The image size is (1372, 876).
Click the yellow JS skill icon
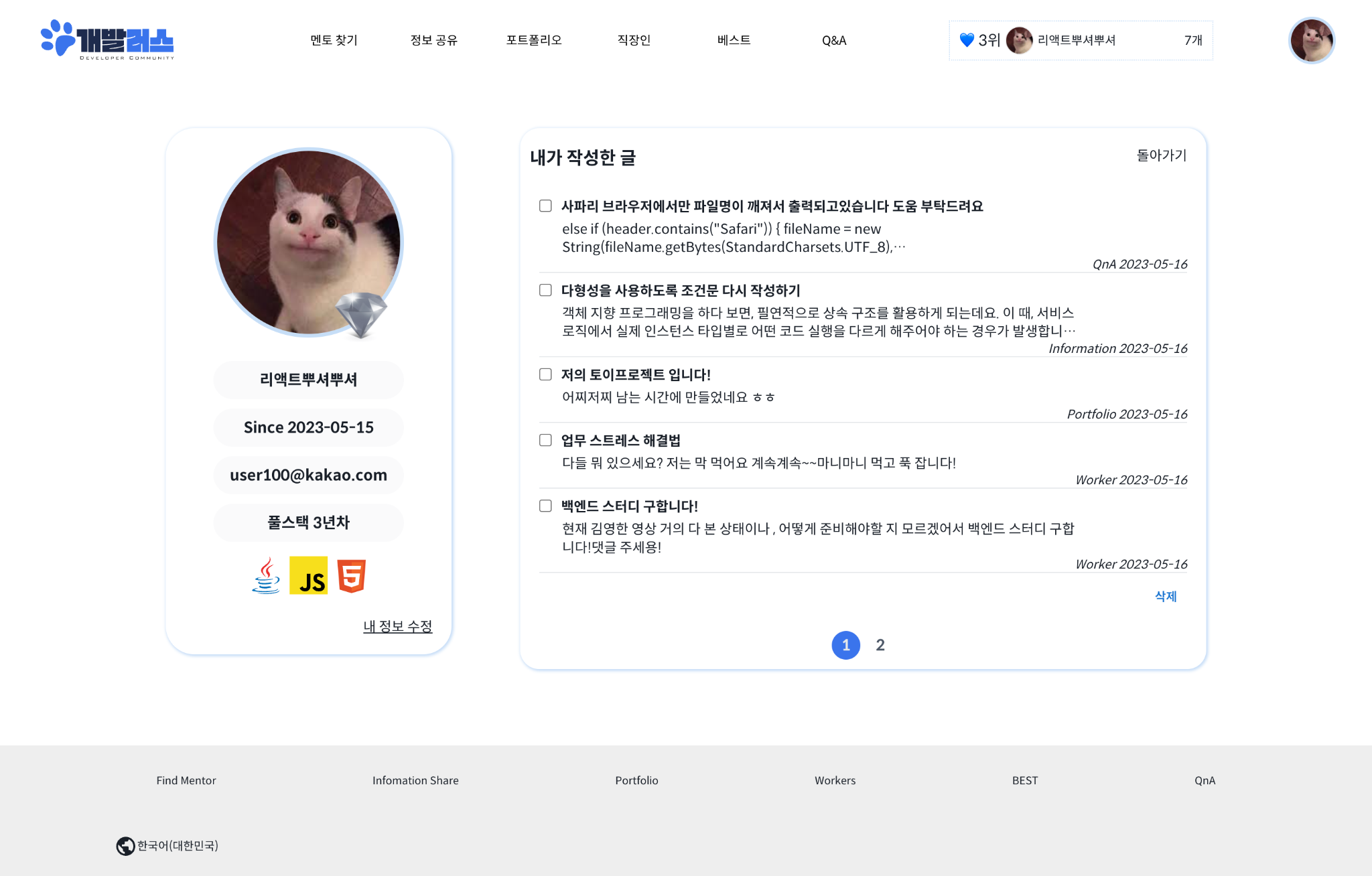308,576
